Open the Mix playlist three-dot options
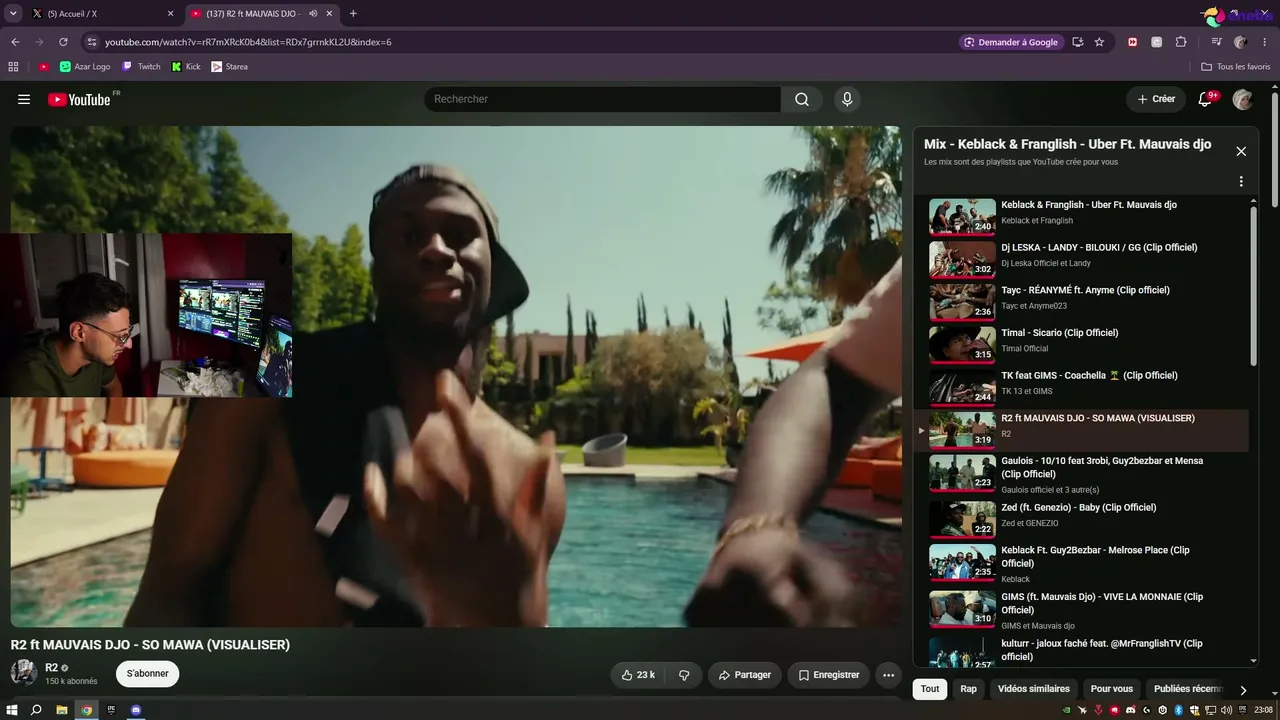This screenshot has width=1280, height=720. [x=1241, y=182]
